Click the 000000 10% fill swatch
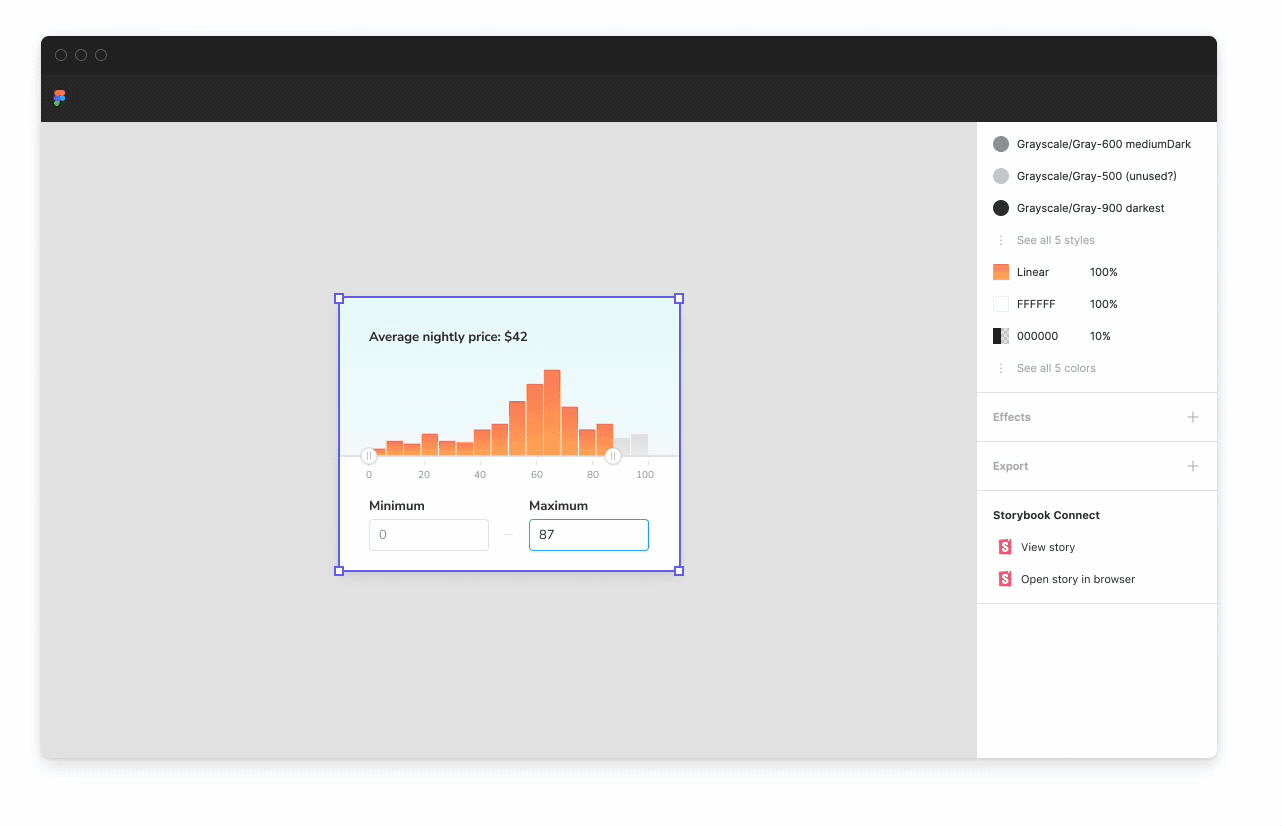The height and width of the screenshot is (826, 1282). tap(1000, 336)
